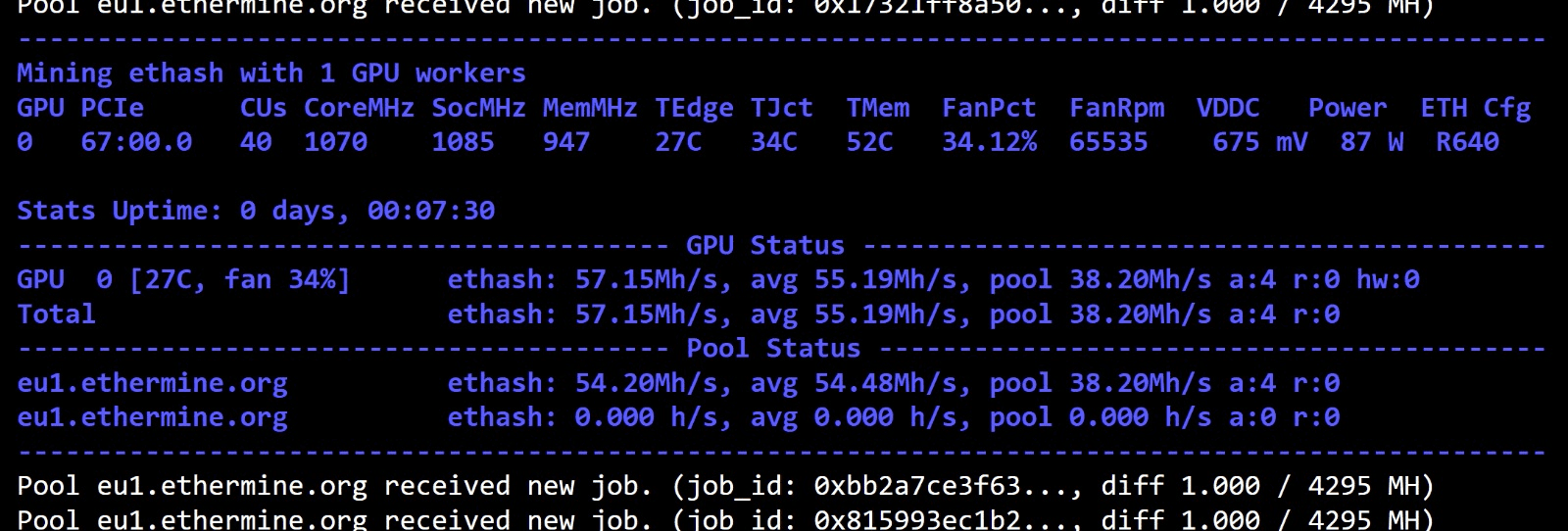Click the job_id 0xbb2a7ce3f63 text

917,486
